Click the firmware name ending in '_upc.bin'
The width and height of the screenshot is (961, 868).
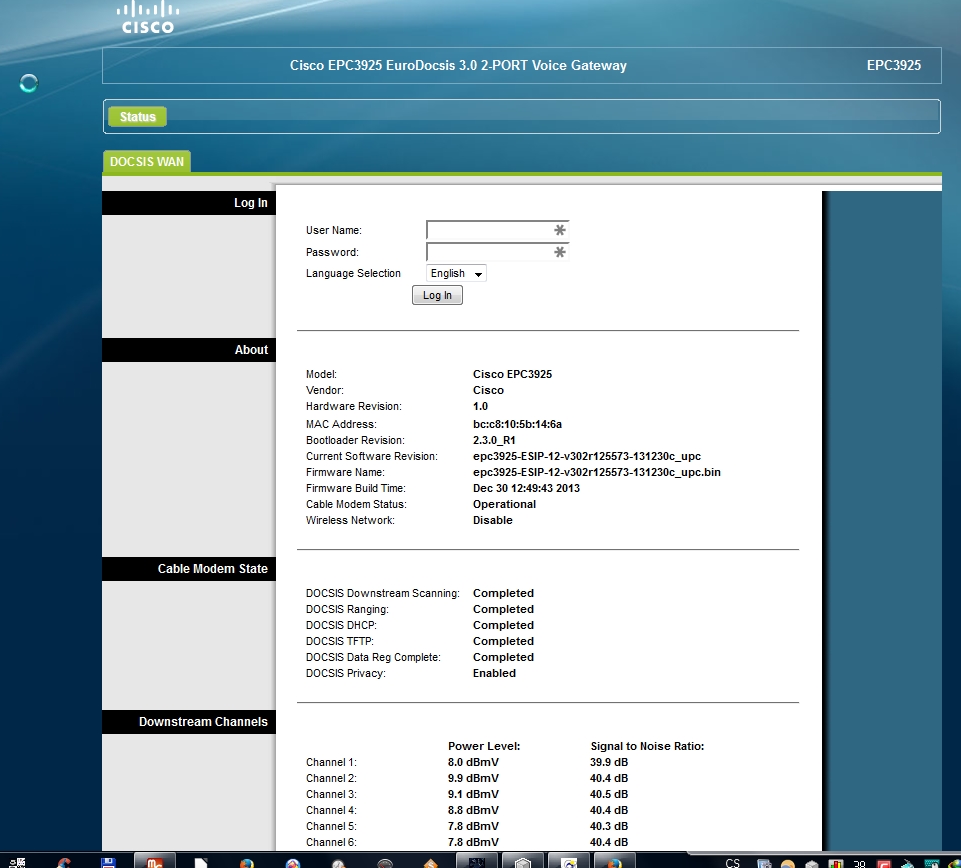596,472
